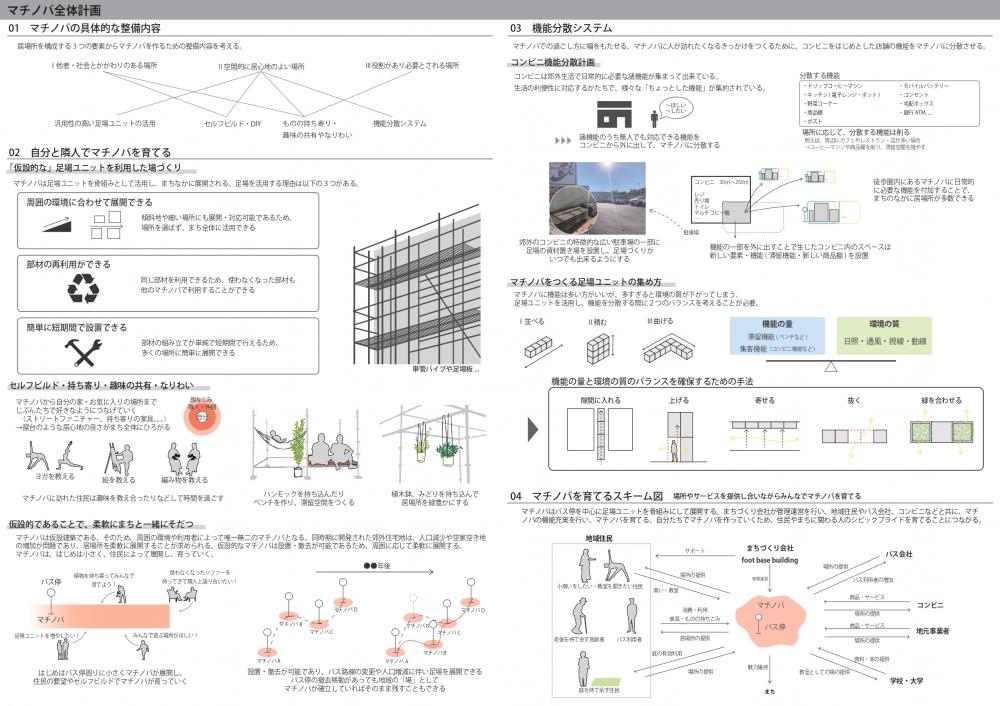1000x706 pixels.
Task: Click the バス会社 label in the scheme
Action: coord(899,554)
